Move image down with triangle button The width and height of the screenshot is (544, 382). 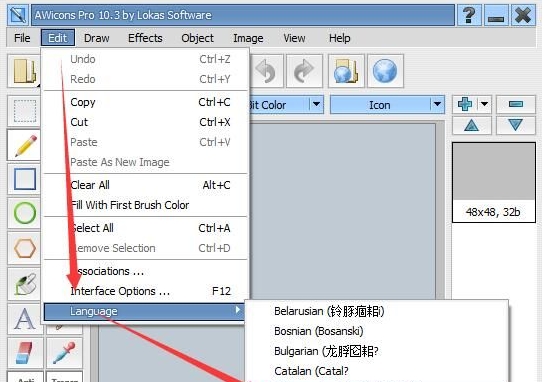[x=516, y=125]
